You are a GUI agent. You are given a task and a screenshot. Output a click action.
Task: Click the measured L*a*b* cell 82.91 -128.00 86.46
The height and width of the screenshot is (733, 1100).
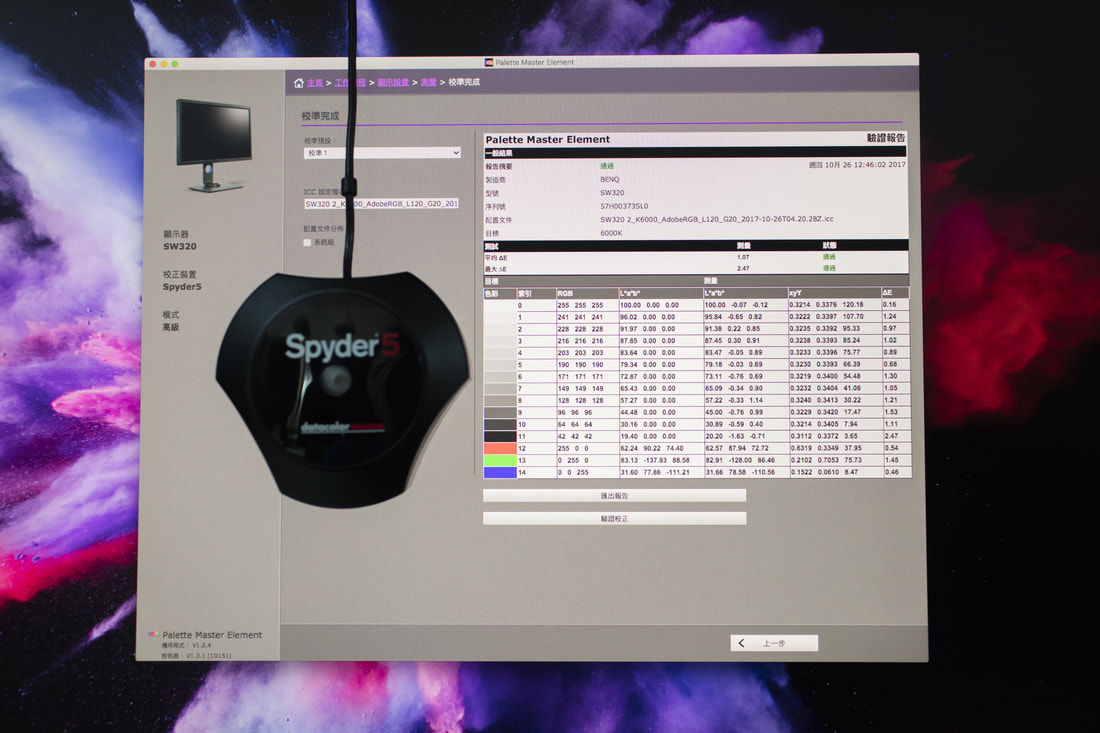[x=739, y=460]
